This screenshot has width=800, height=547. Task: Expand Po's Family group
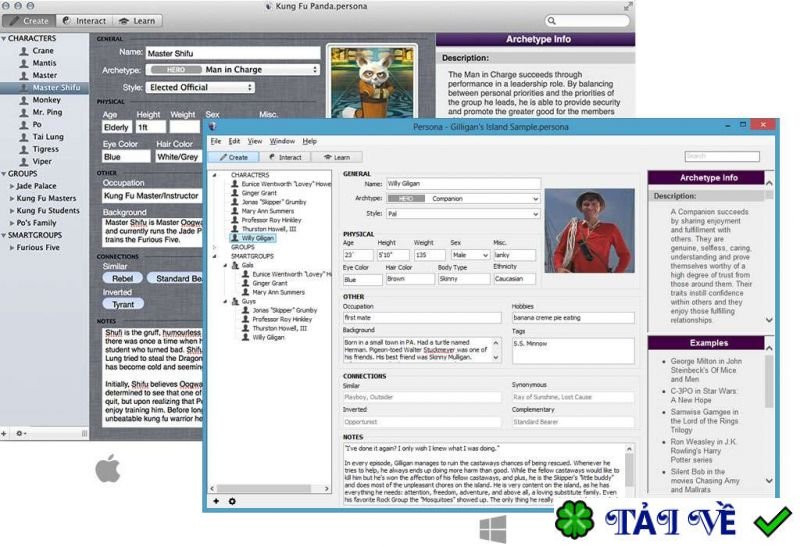tap(12, 223)
